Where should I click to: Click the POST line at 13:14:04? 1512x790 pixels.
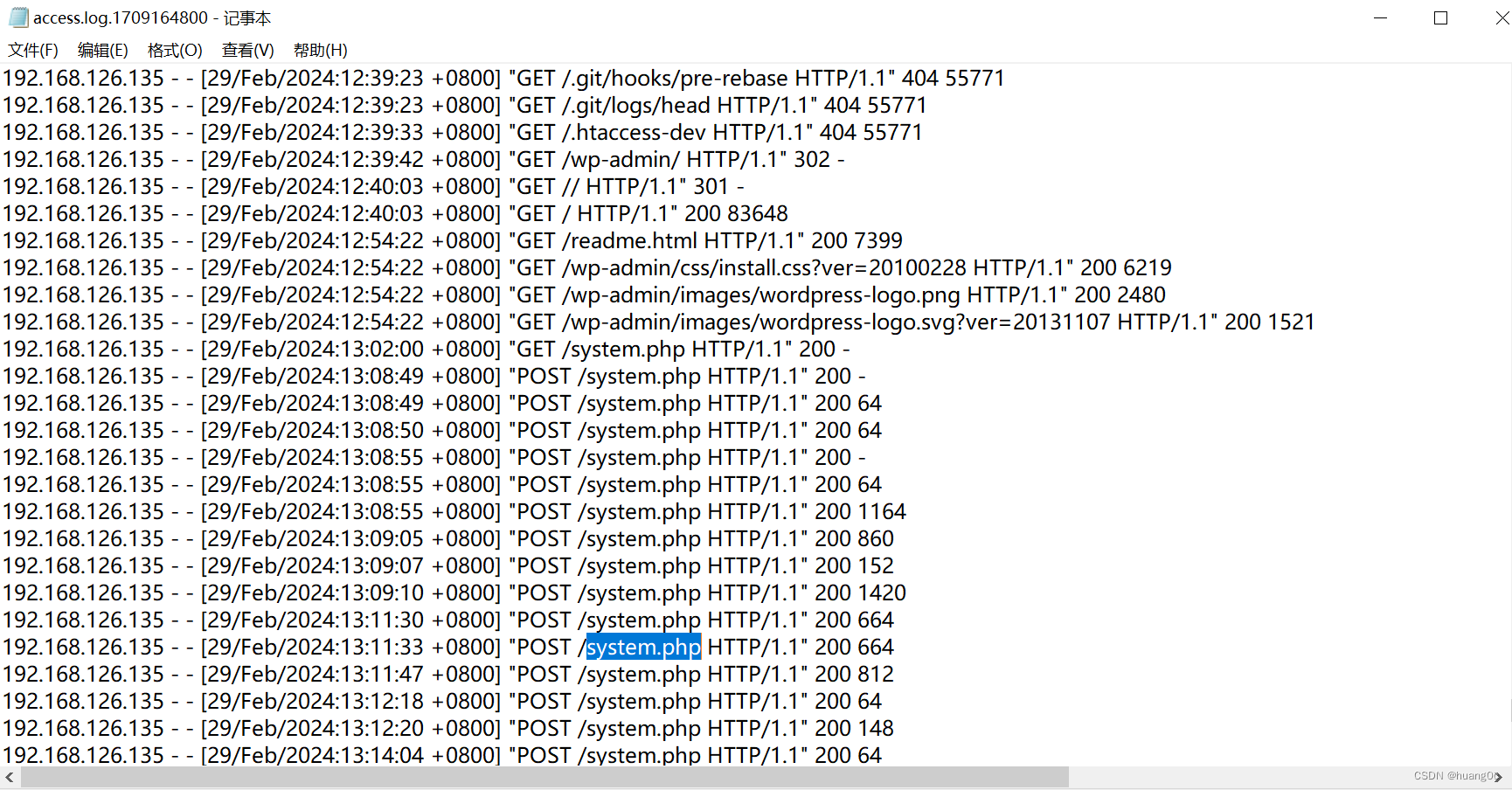click(442, 755)
